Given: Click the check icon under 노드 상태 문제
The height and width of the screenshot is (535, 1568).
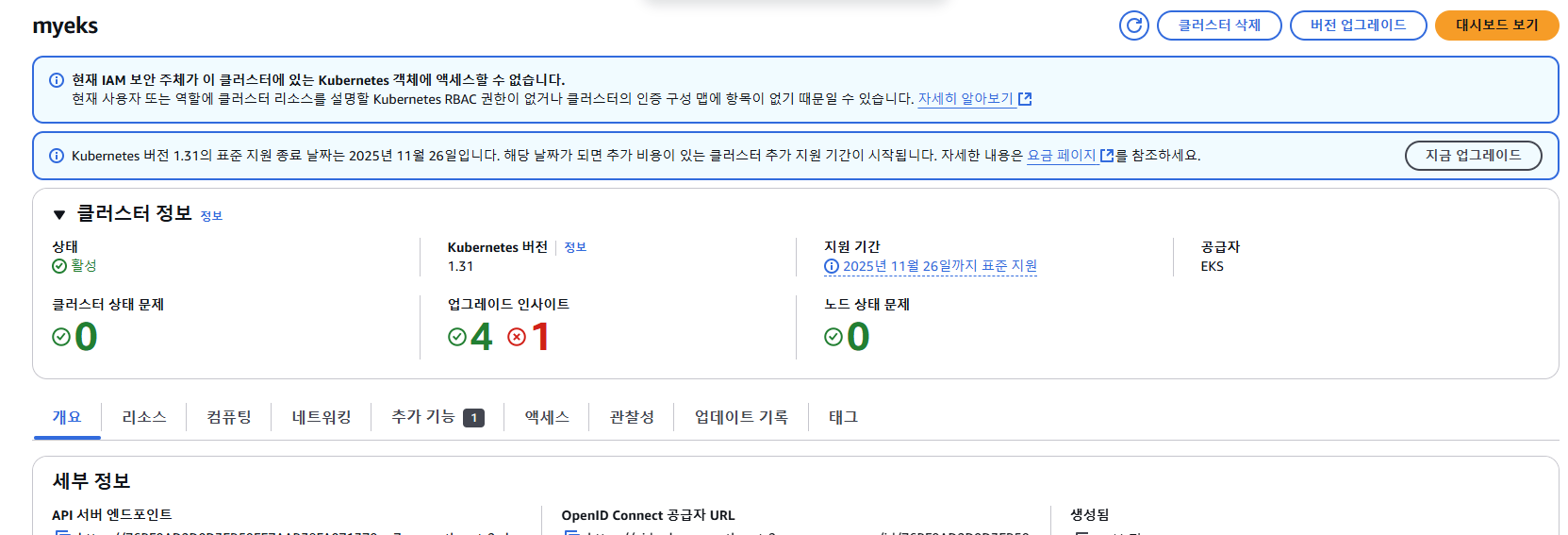Looking at the screenshot, I should click(834, 337).
